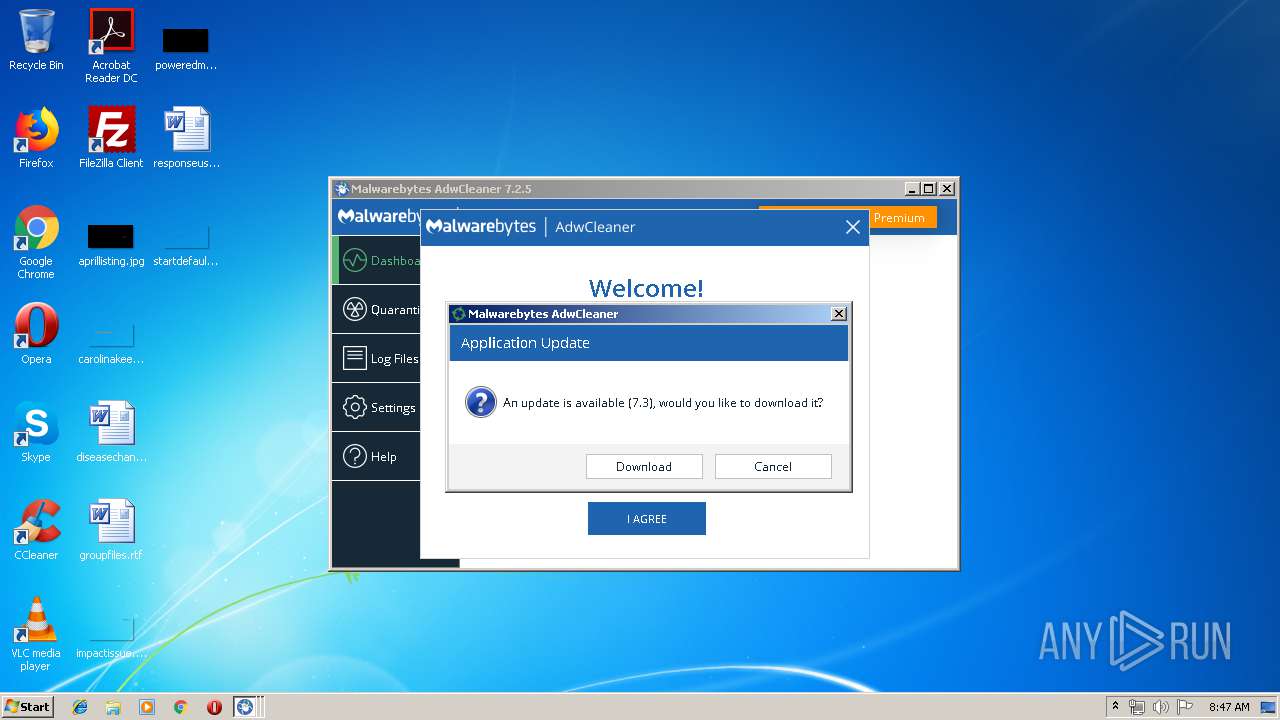This screenshot has width=1280, height=720.
Task: Select the diseasechan... Word document
Action: tap(111, 432)
